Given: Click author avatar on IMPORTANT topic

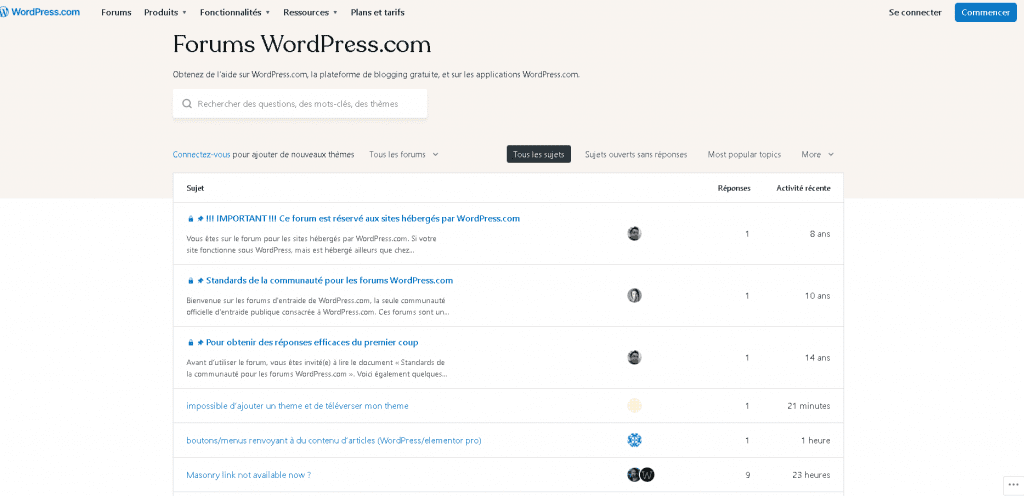Looking at the screenshot, I should (634, 233).
